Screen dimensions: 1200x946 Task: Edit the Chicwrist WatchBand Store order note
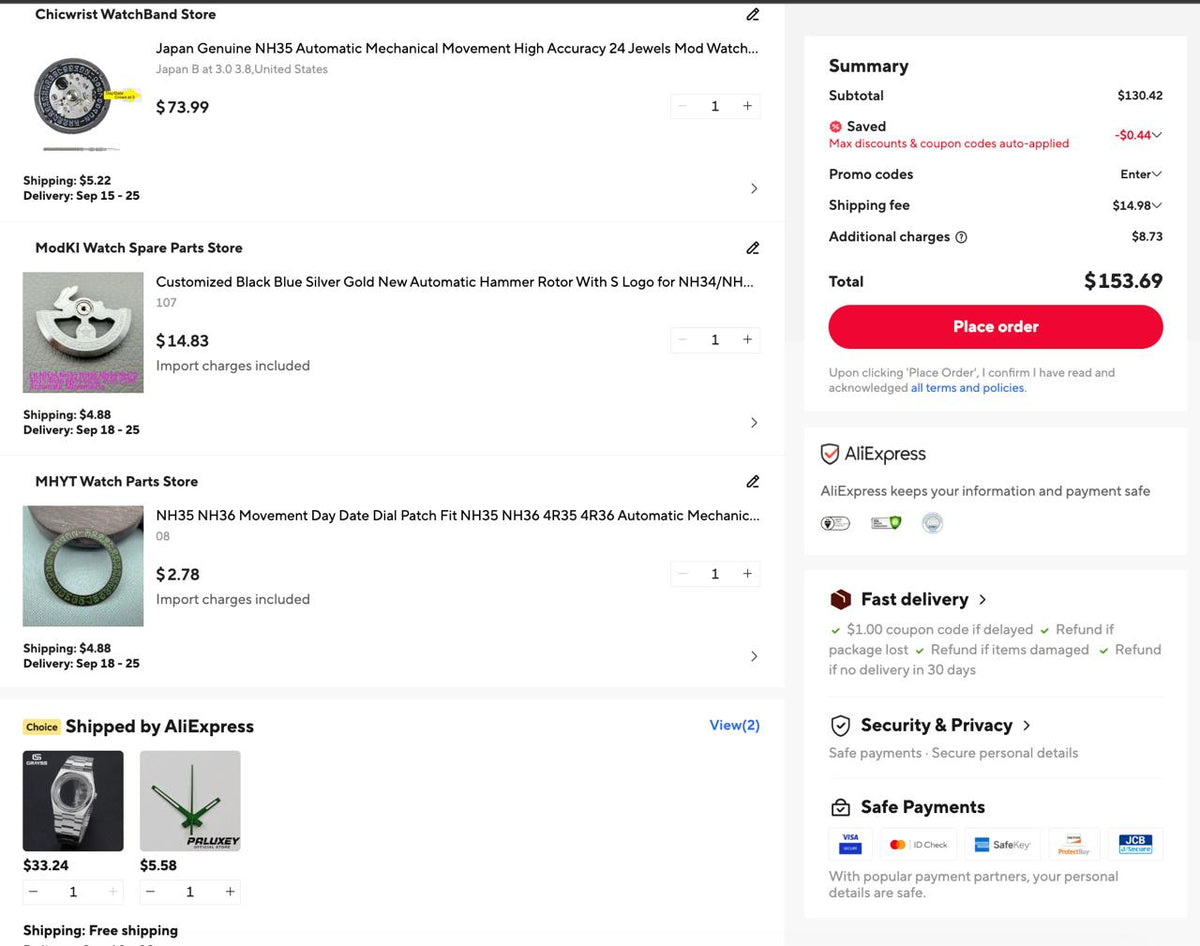click(753, 15)
